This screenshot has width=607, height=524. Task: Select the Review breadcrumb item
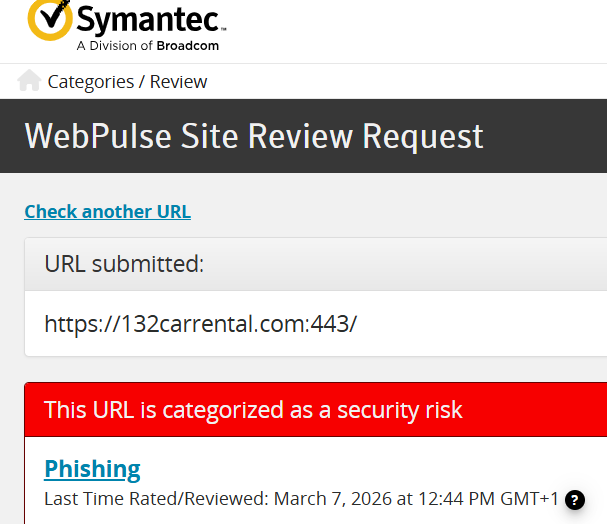178,82
